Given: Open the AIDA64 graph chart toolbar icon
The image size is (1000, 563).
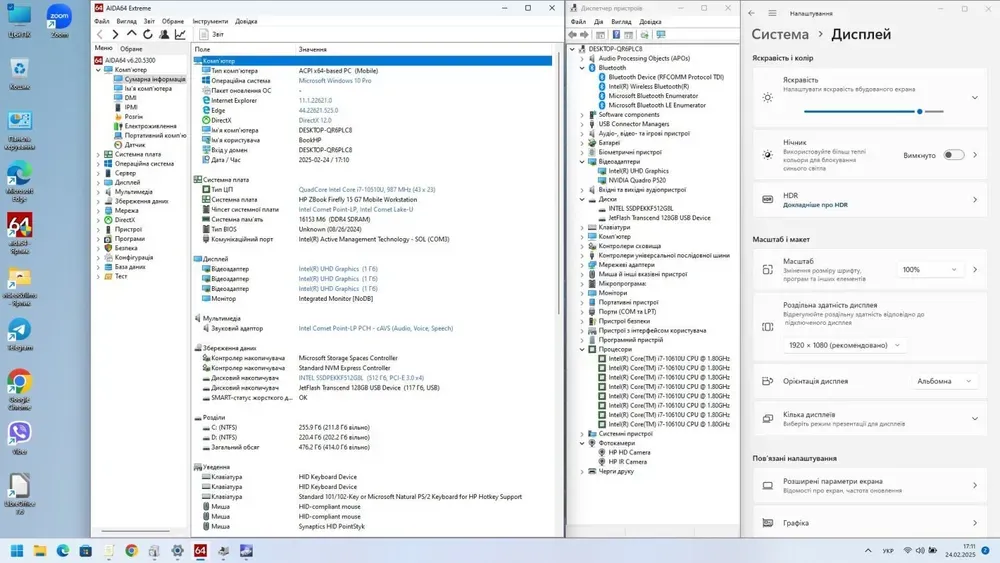Looking at the screenshot, I should 181,34.
